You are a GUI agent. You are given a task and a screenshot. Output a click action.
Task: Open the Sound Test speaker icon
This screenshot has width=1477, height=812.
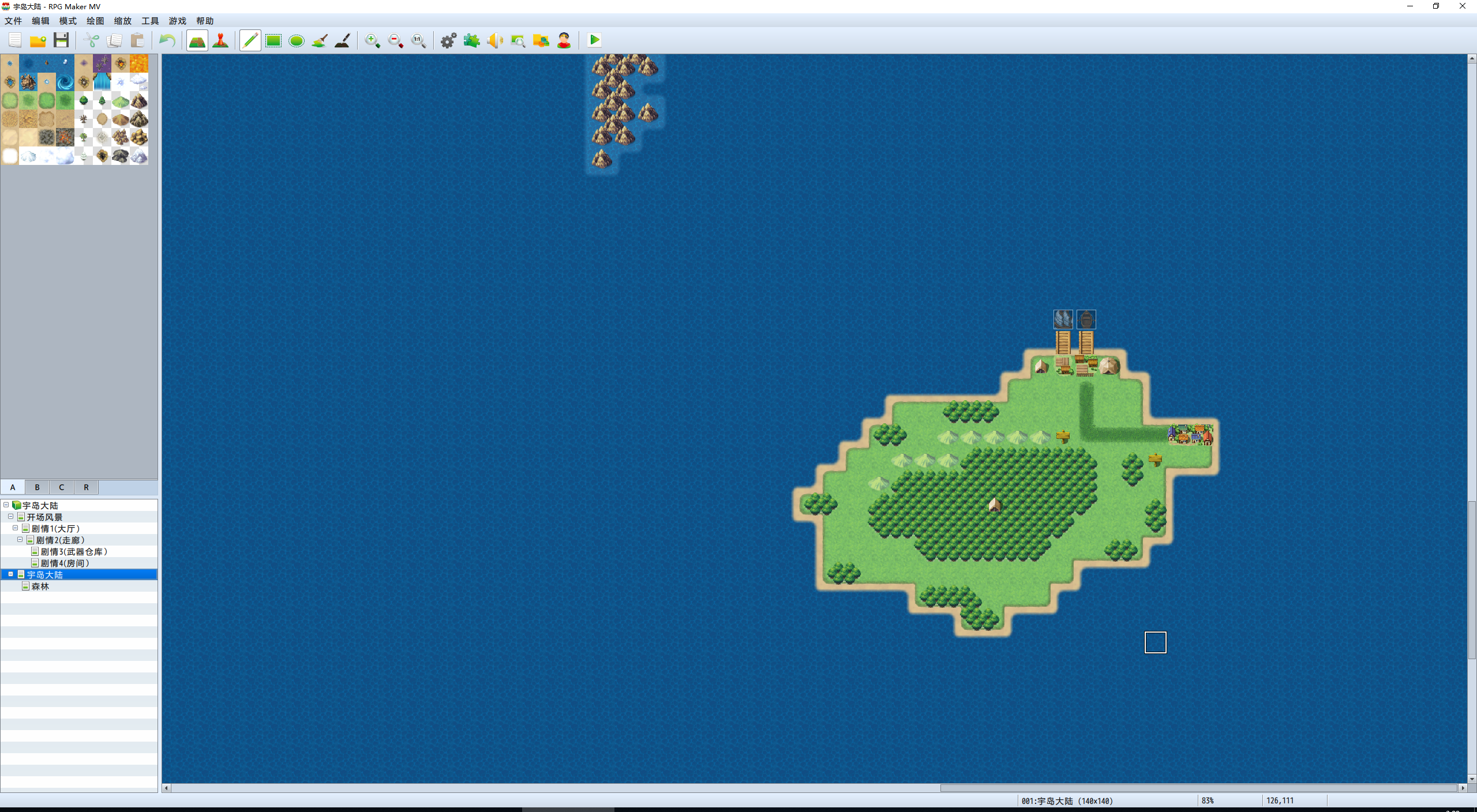495,40
